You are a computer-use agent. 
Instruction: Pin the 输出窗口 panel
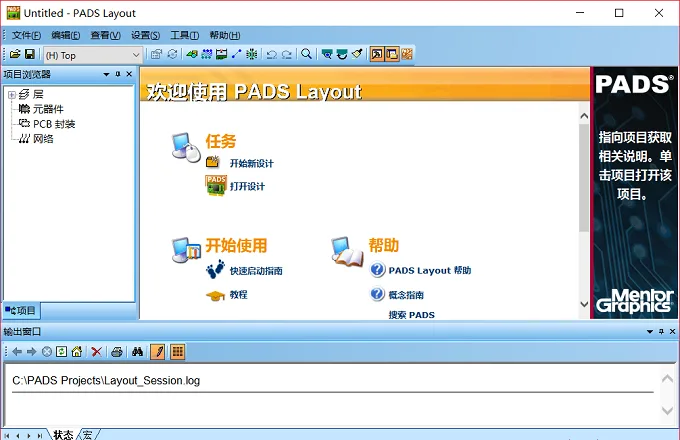click(661, 331)
